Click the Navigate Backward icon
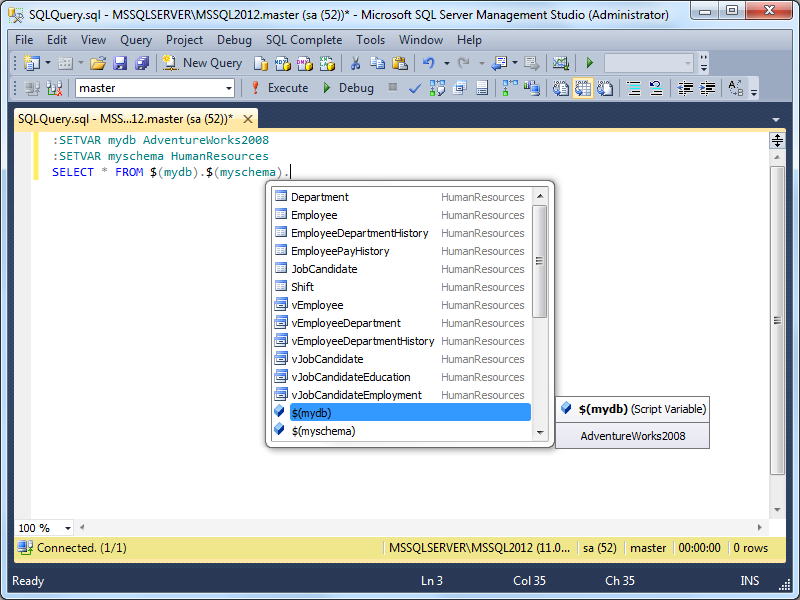The height and width of the screenshot is (600, 800). (x=499, y=63)
